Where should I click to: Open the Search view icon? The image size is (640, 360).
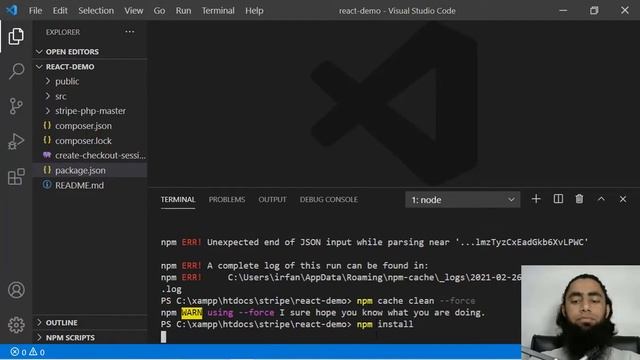(x=16, y=71)
